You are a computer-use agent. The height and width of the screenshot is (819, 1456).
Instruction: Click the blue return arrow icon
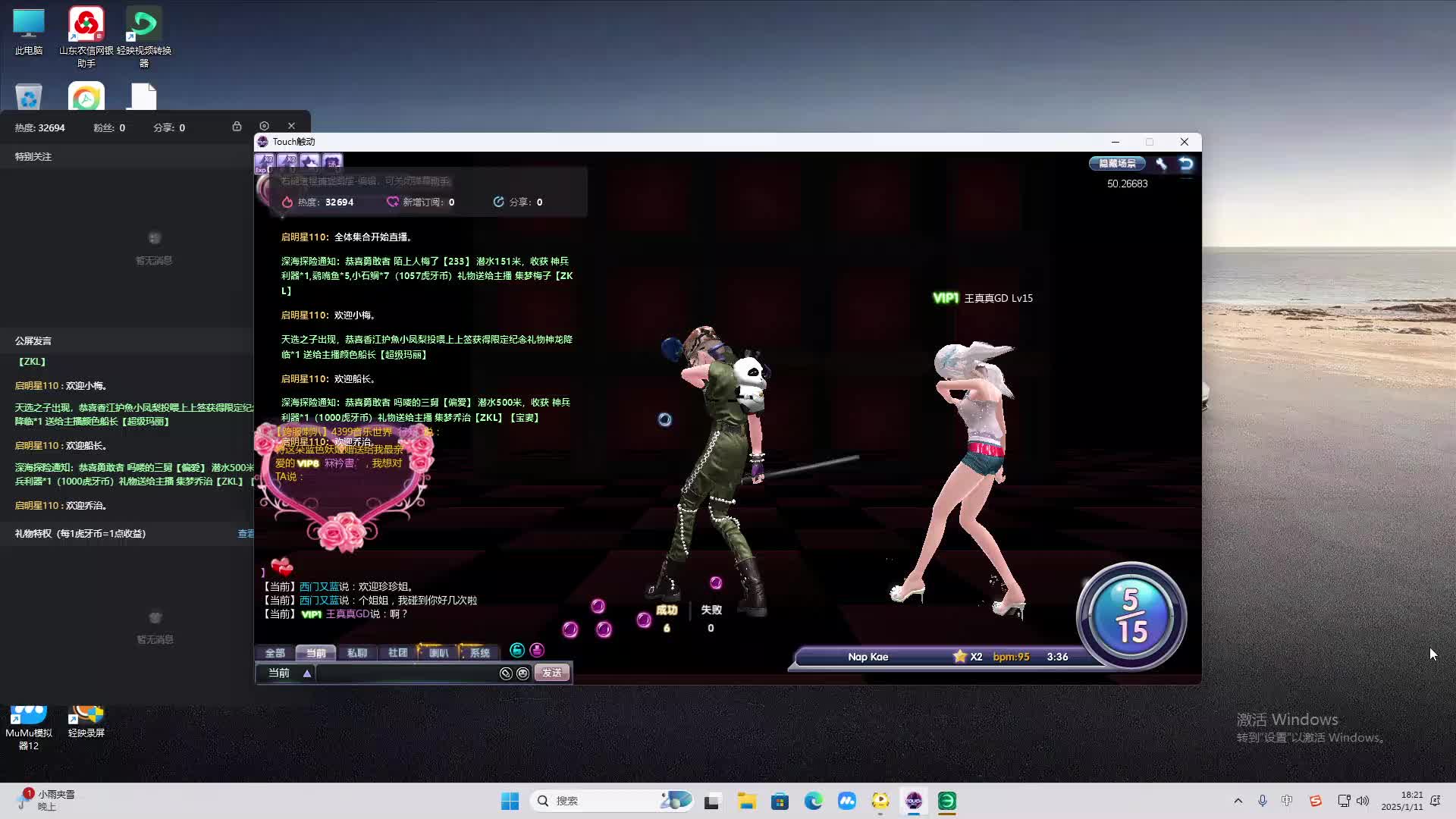tap(1186, 164)
